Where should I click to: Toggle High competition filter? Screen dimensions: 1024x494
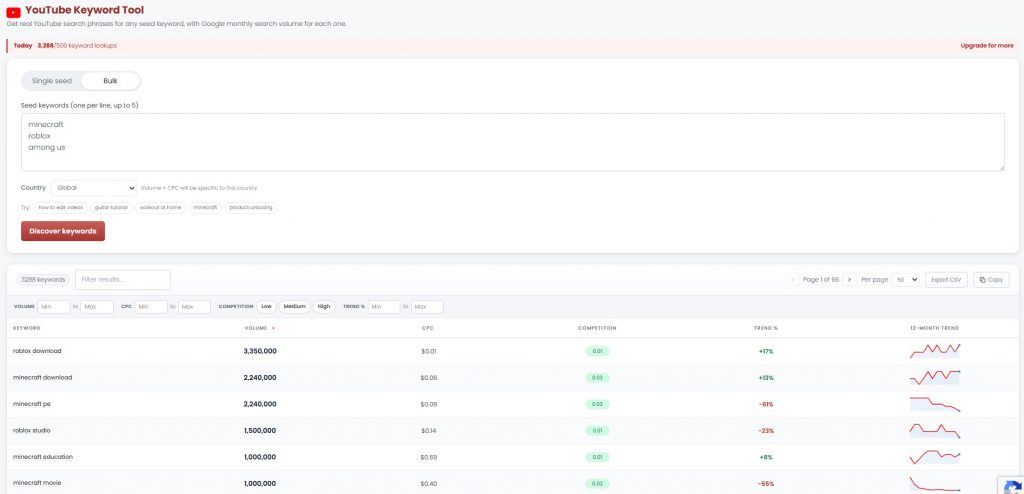[324, 306]
